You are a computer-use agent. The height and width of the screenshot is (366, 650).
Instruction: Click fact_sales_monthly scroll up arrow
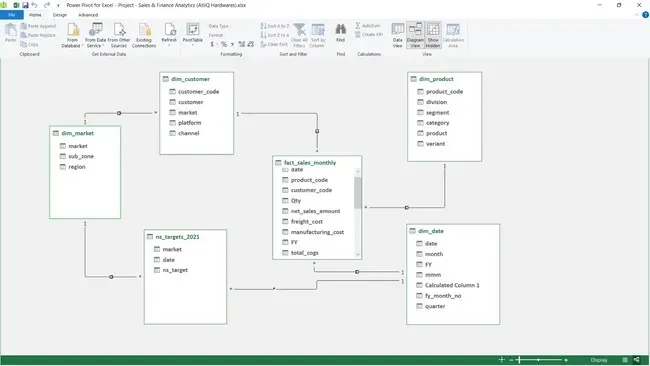click(358, 171)
